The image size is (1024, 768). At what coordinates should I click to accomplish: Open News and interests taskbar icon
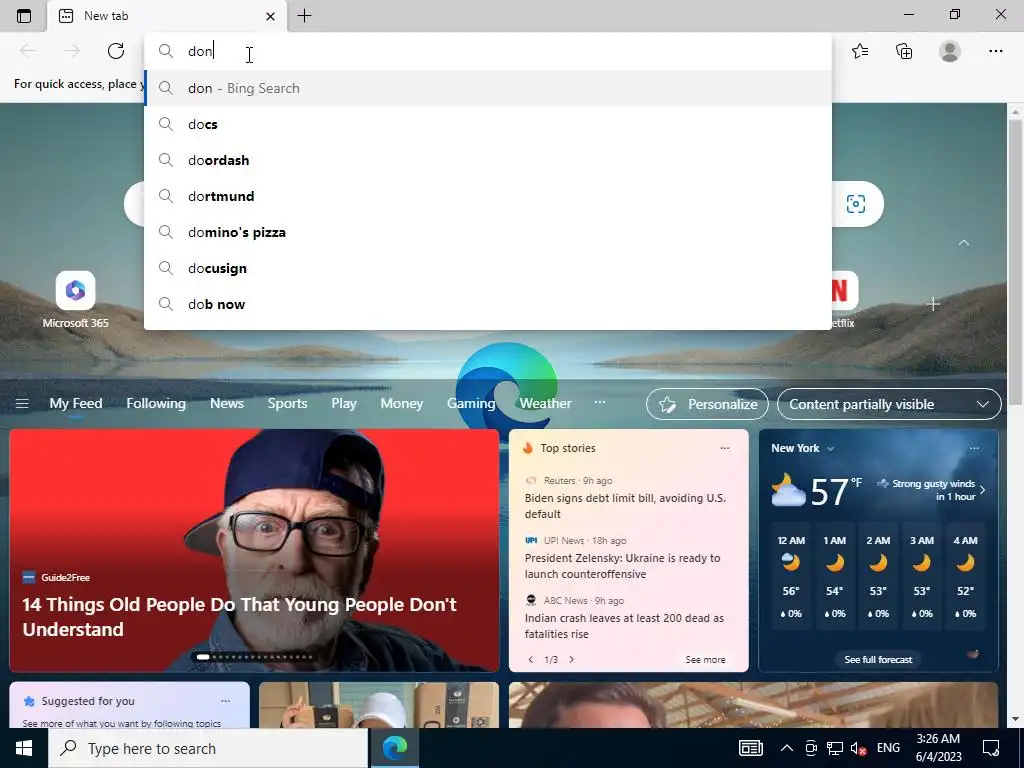(751, 748)
